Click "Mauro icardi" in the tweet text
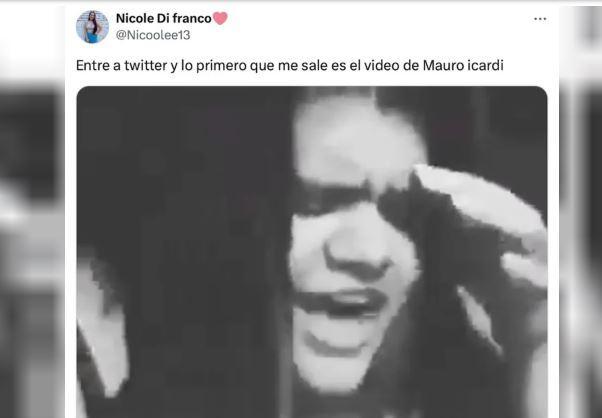Viewport: 602px width, 418px height. 463,65
